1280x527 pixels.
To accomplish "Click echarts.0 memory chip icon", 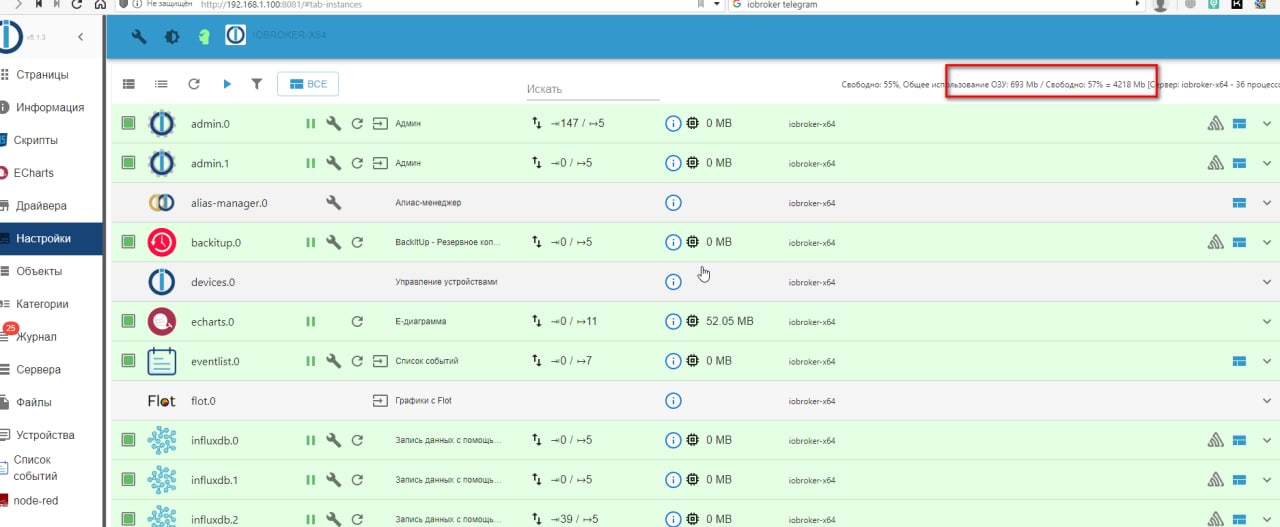I will click(693, 321).
